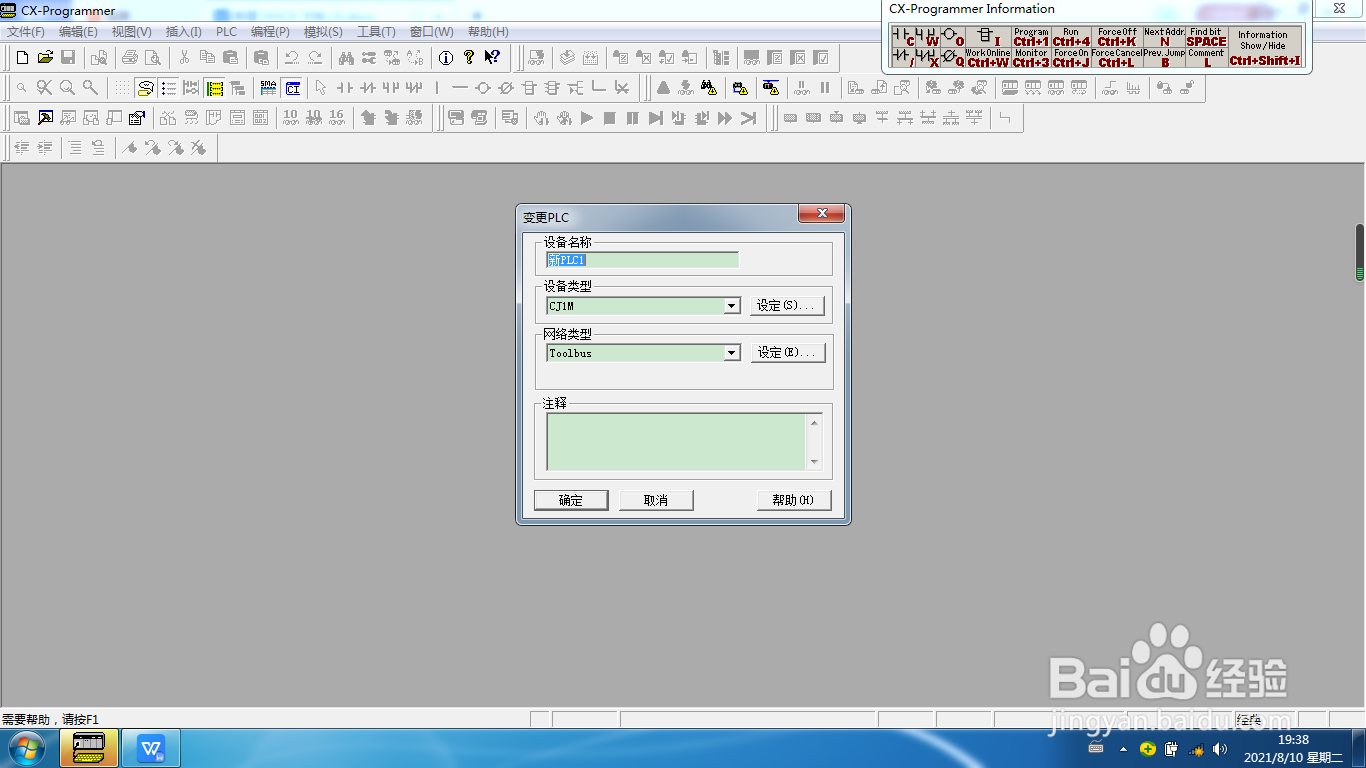This screenshot has width=1366, height=768.
Task: Open the 视图(V) menu
Action: pyautogui.click(x=132, y=32)
